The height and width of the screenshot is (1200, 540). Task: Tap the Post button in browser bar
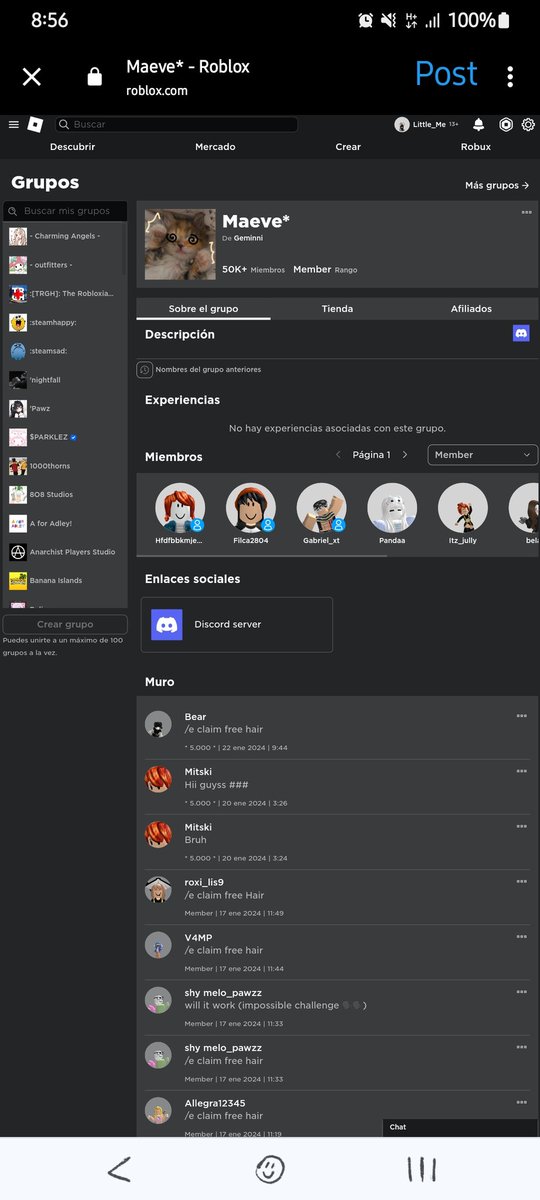446,74
